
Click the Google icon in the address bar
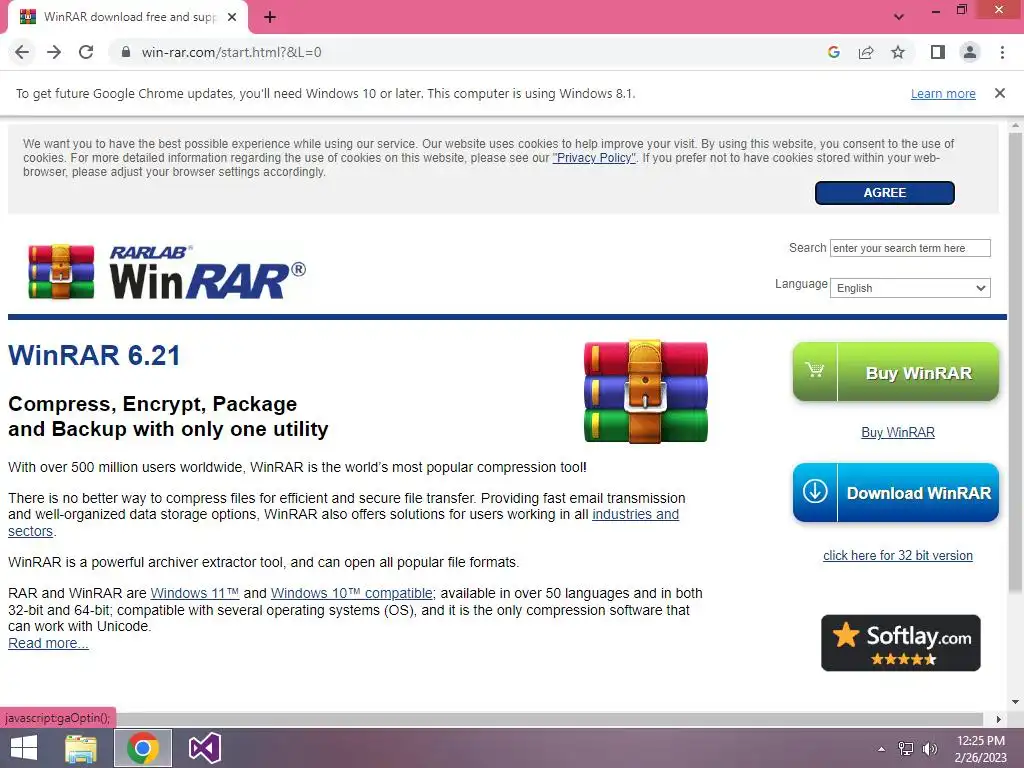click(833, 52)
